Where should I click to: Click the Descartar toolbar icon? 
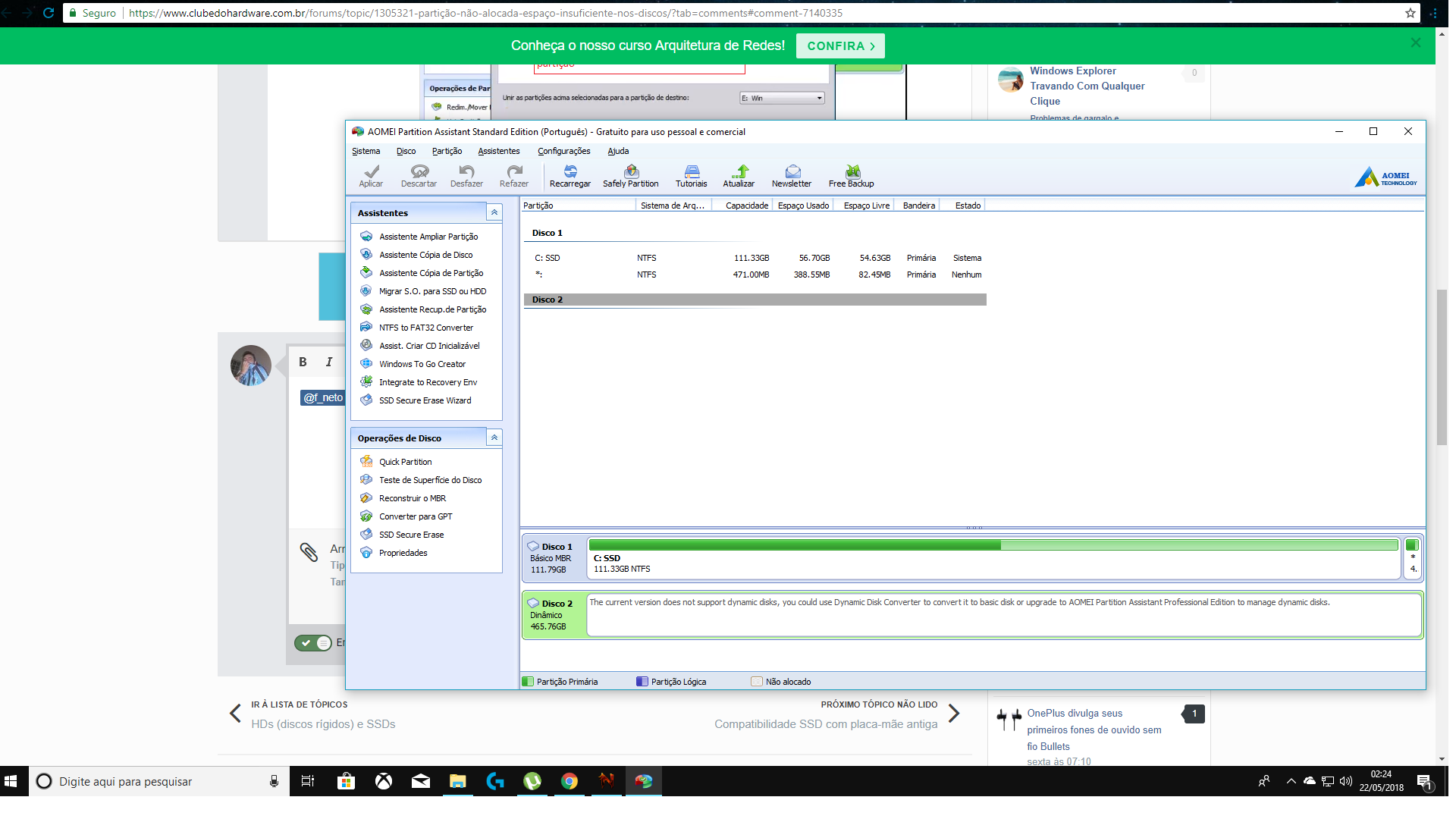click(419, 176)
